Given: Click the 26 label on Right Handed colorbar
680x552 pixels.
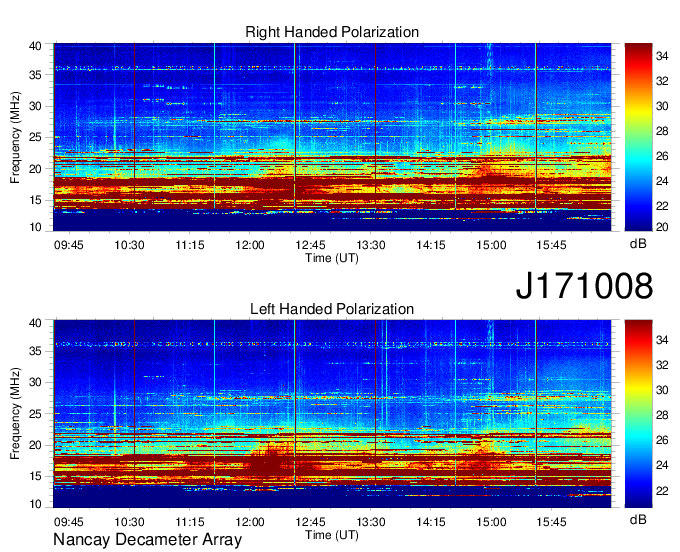Looking at the screenshot, I should [662, 156].
